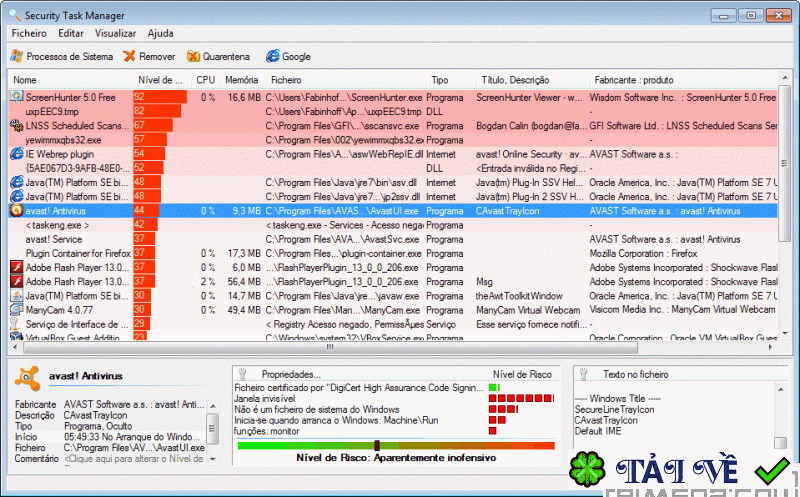Open the Quarentena toolbar button
The image size is (800, 497).
pyautogui.click(x=218, y=56)
